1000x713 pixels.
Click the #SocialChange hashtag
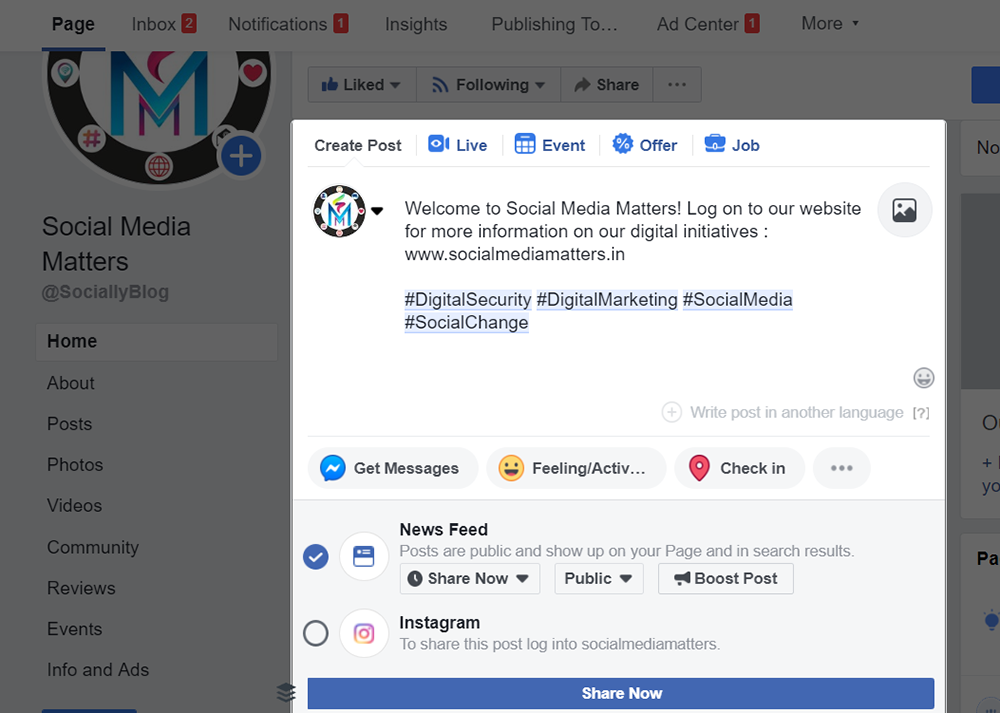pyautogui.click(x=467, y=323)
